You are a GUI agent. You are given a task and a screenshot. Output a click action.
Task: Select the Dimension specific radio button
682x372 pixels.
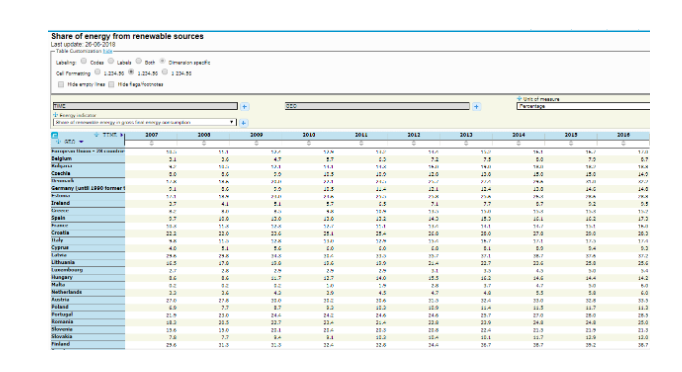tap(162, 61)
